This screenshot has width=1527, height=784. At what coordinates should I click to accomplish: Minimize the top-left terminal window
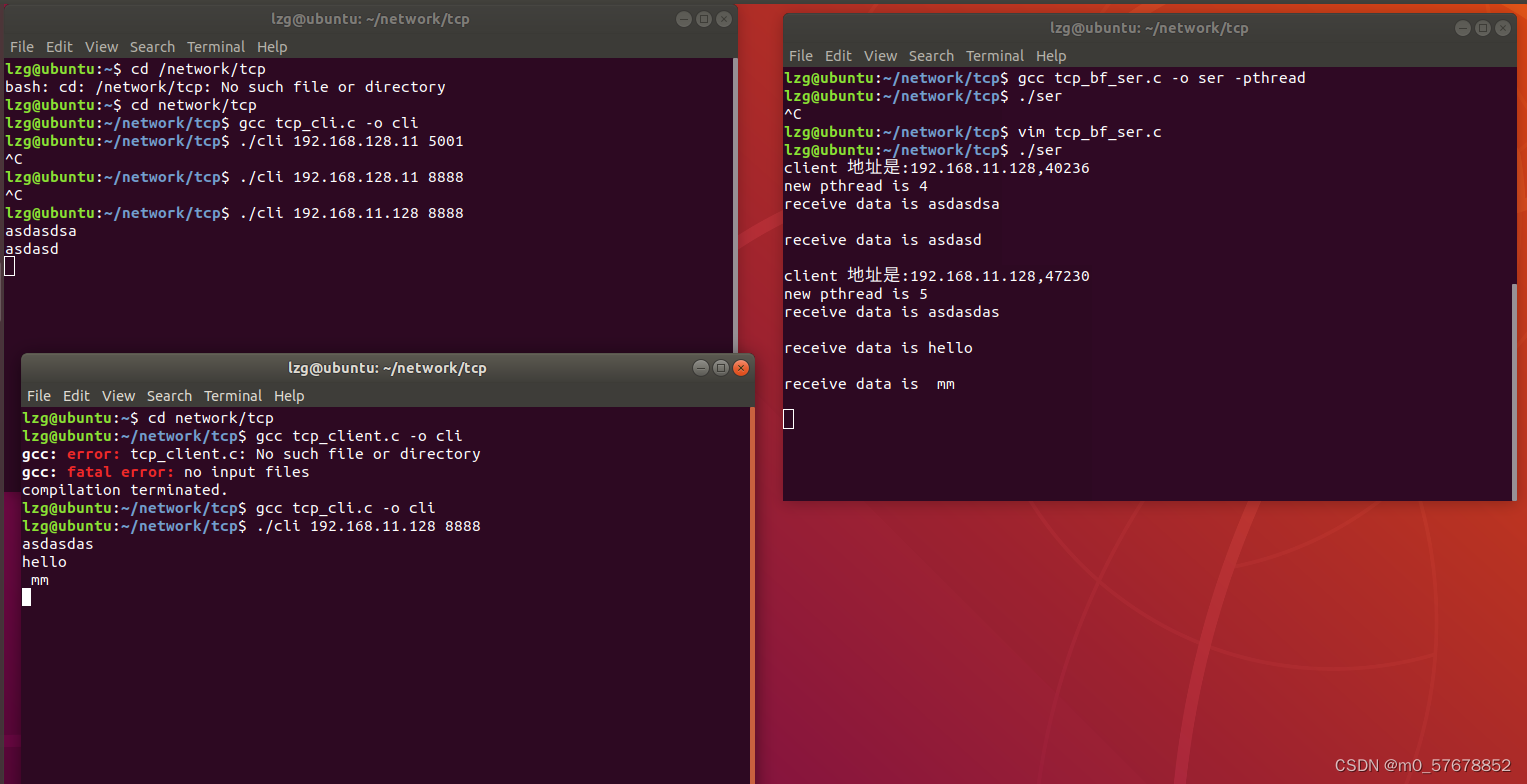[683, 19]
